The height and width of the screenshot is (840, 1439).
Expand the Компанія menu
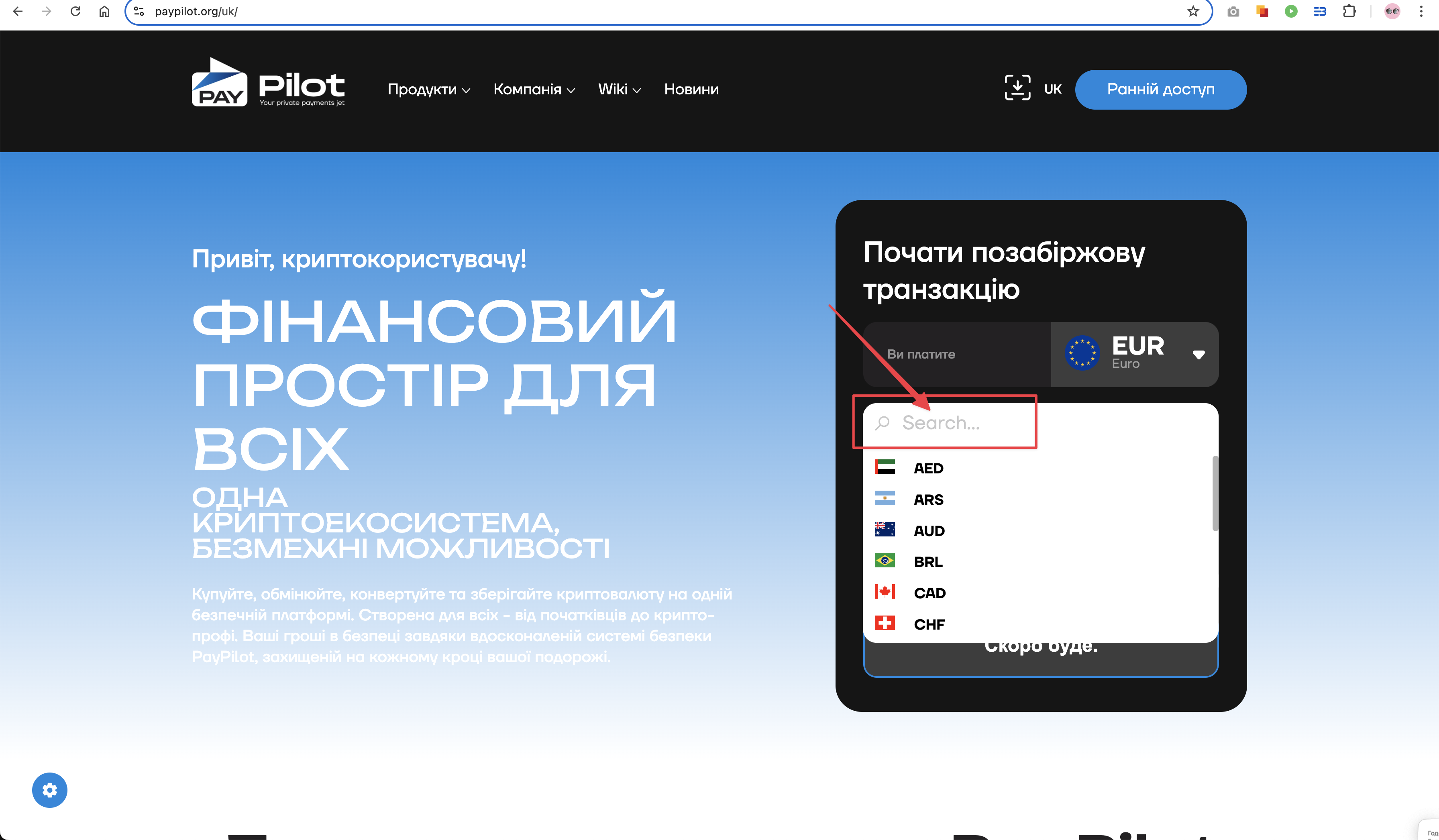(533, 90)
